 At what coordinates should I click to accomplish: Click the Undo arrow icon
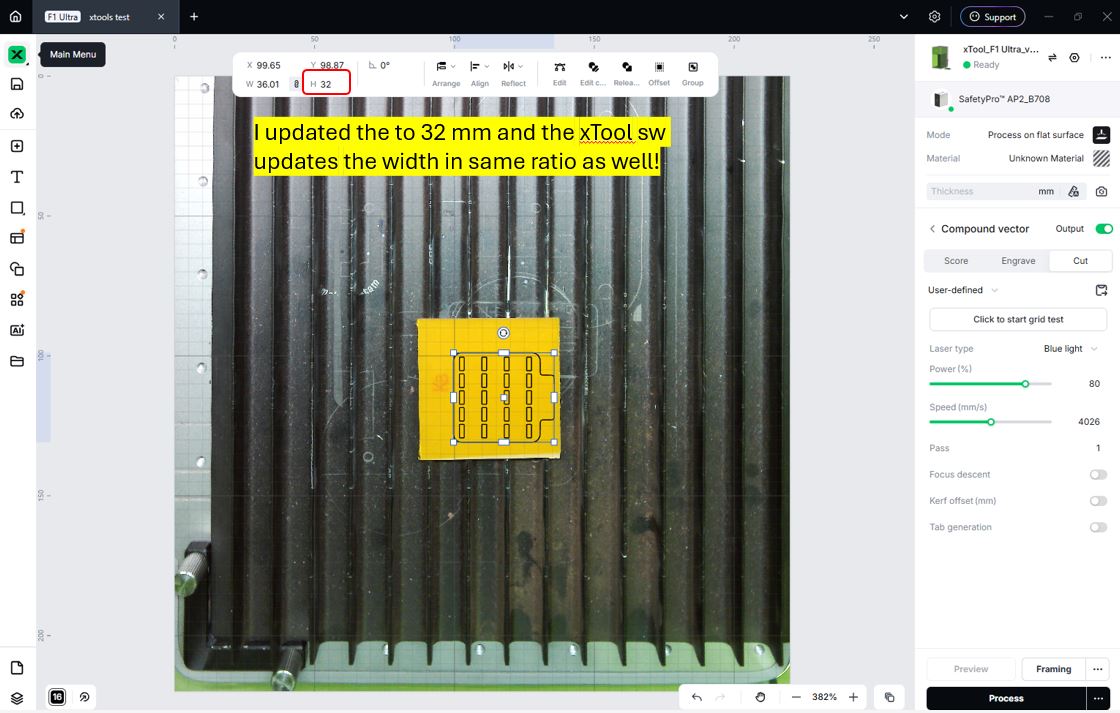point(696,697)
